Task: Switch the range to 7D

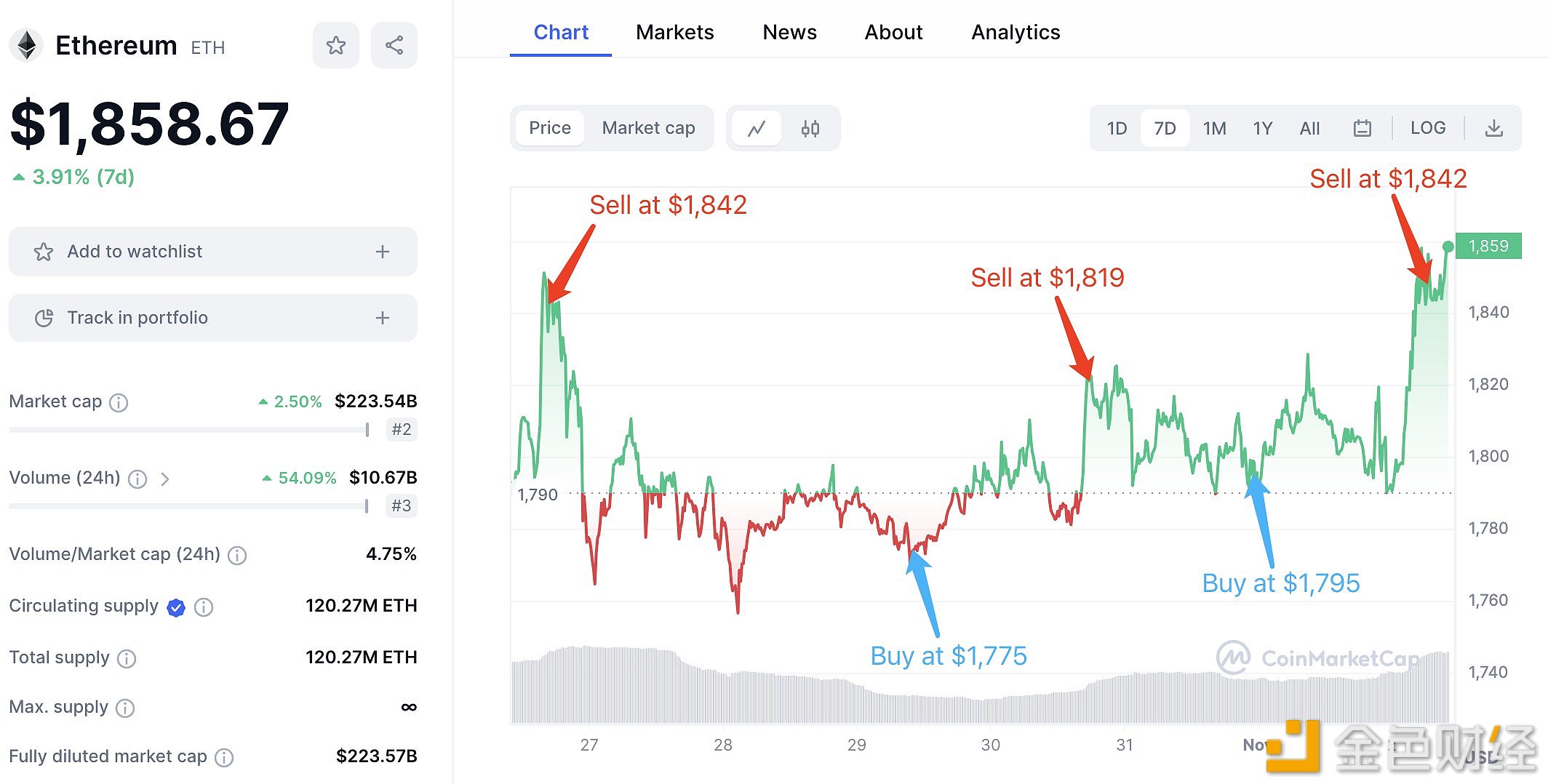Action: pos(1165,129)
